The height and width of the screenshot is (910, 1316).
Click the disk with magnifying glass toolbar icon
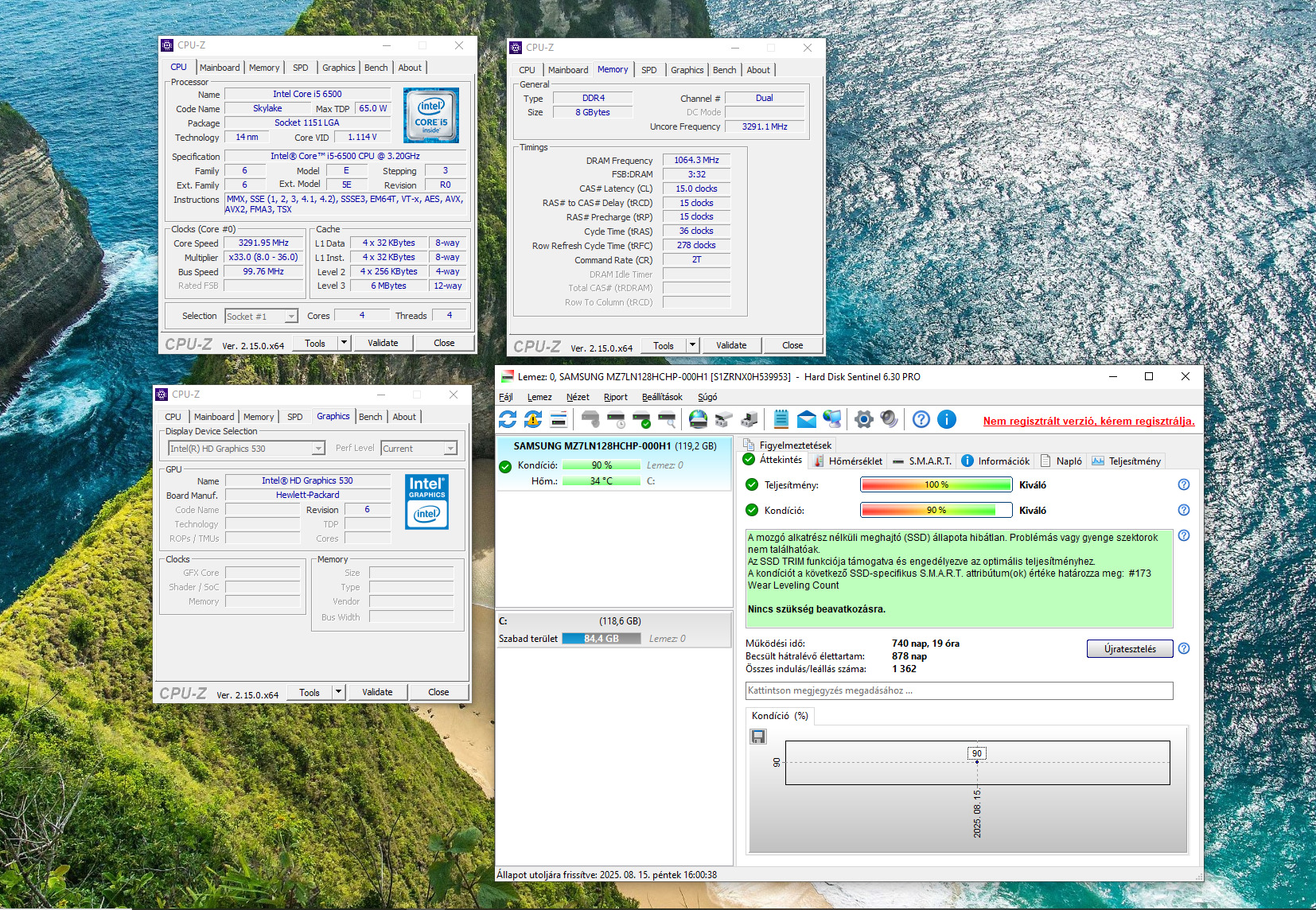pyautogui.click(x=667, y=419)
